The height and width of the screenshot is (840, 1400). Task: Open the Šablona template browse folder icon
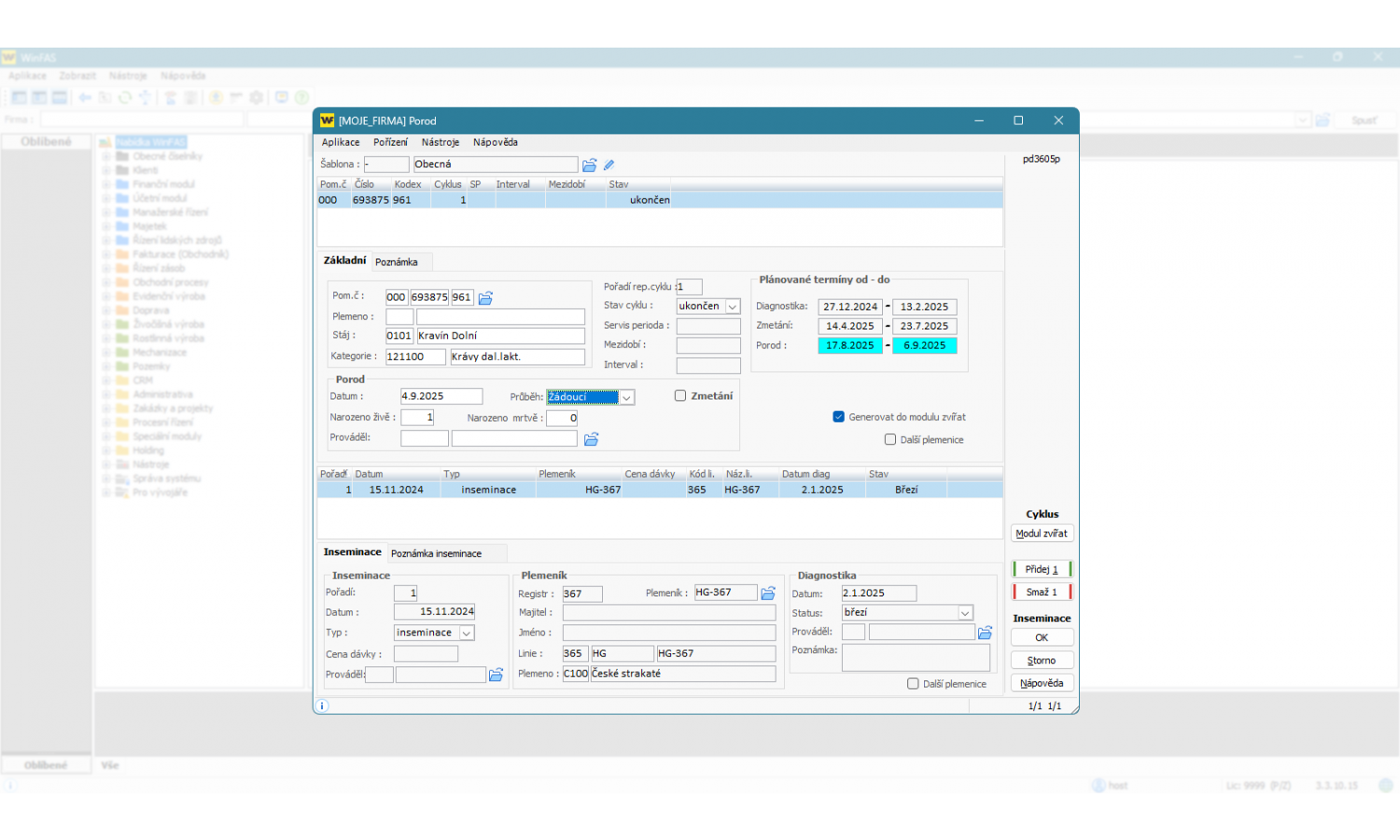tap(589, 165)
